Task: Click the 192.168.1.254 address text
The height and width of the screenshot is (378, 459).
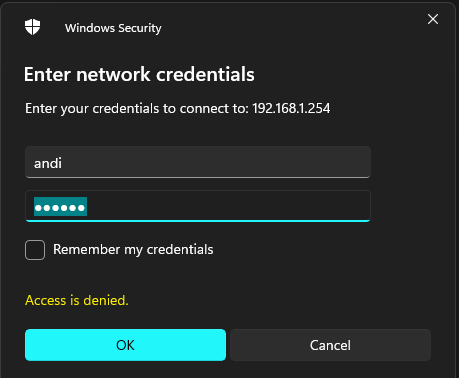Action: coord(291,108)
